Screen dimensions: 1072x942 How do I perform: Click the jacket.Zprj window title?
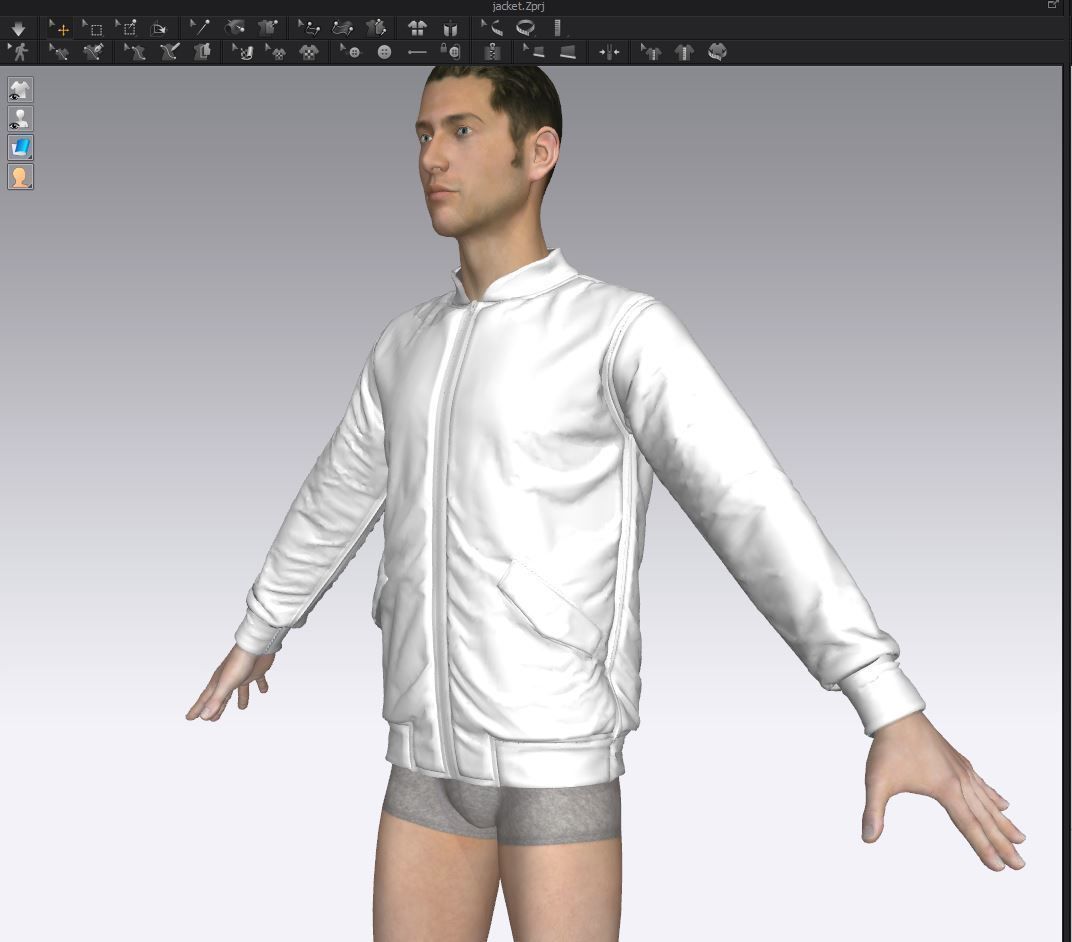[x=518, y=6]
